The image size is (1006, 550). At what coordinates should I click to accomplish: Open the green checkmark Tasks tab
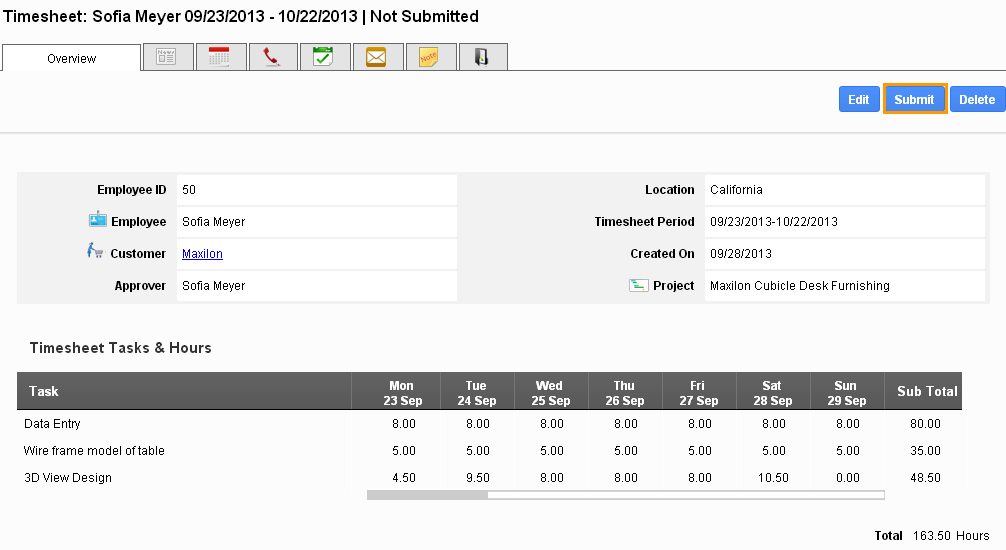click(x=323, y=58)
